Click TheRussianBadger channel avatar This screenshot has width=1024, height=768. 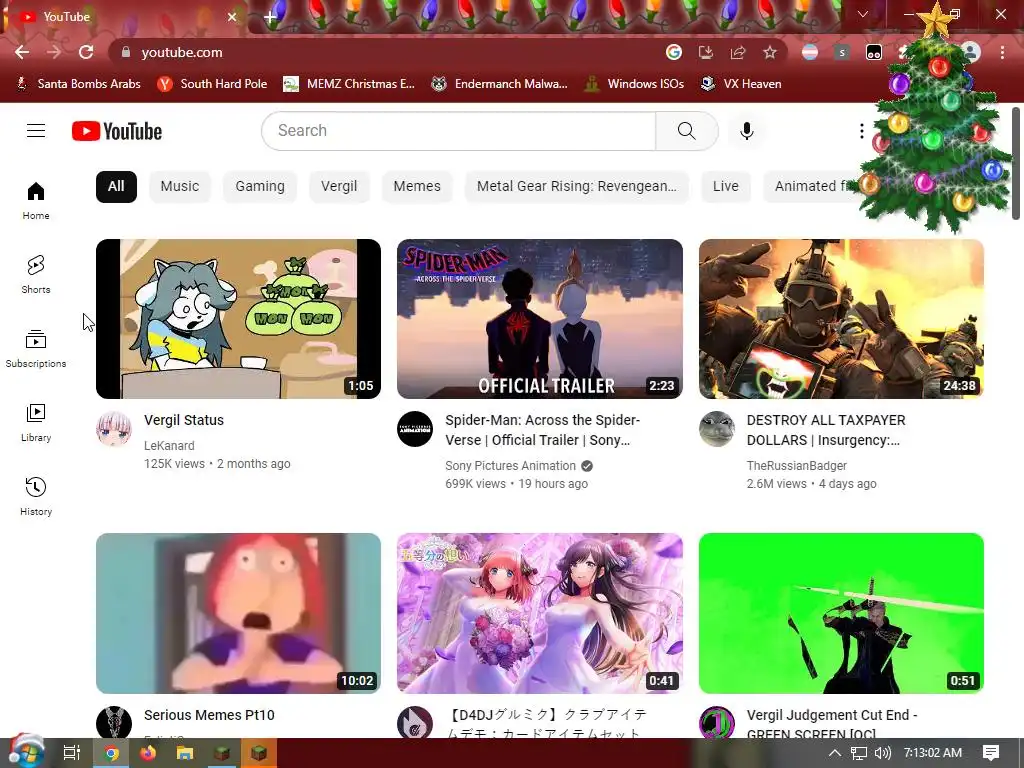(x=716, y=429)
